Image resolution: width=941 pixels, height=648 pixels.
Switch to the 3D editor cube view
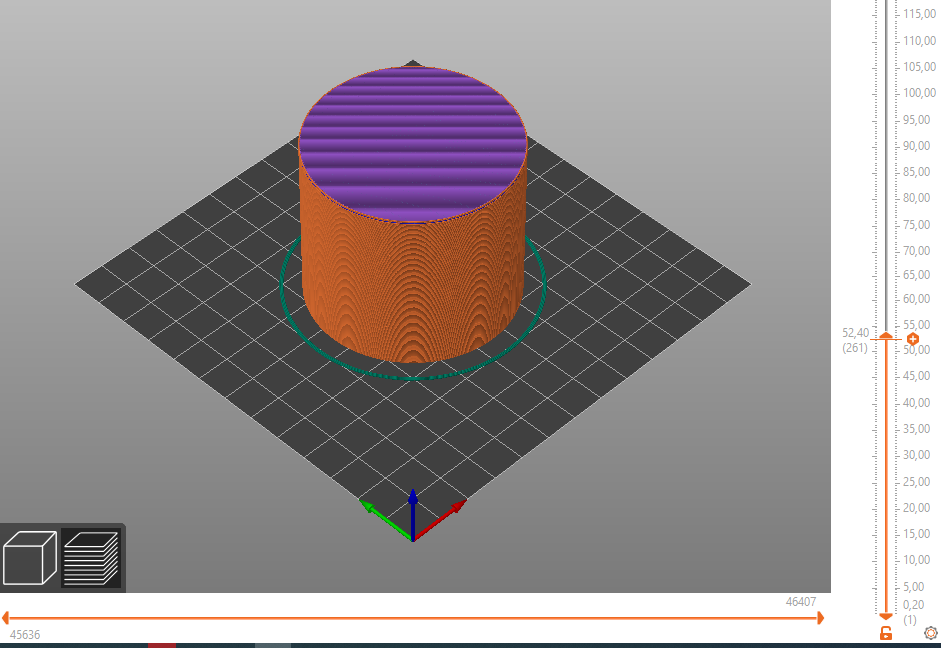[x=30, y=557]
